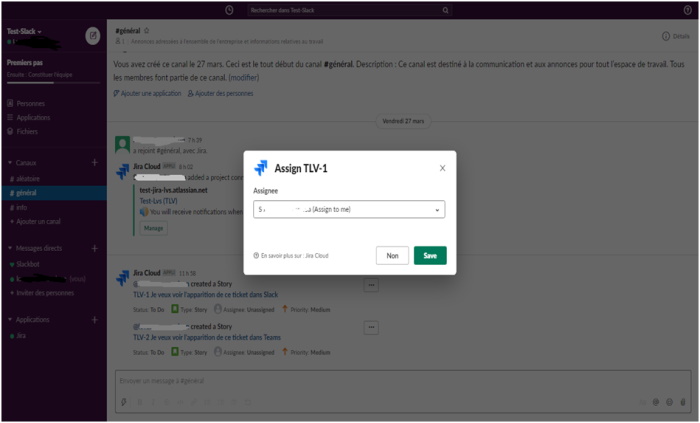
Task: Click the Jira logo in Assign dialog header
Action: (x=261, y=168)
